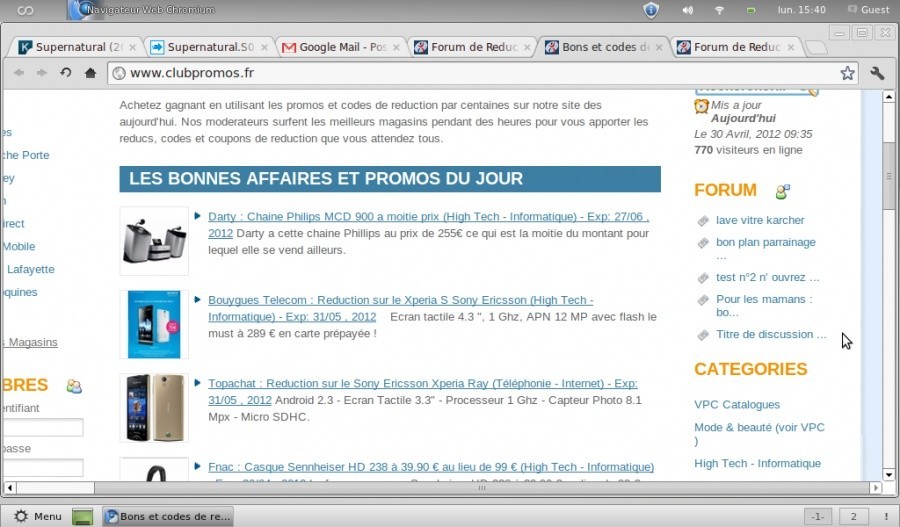This screenshot has width=900, height=527.
Task: Open forum topic 'lave vitre karcher'
Action: coord(760,220)
